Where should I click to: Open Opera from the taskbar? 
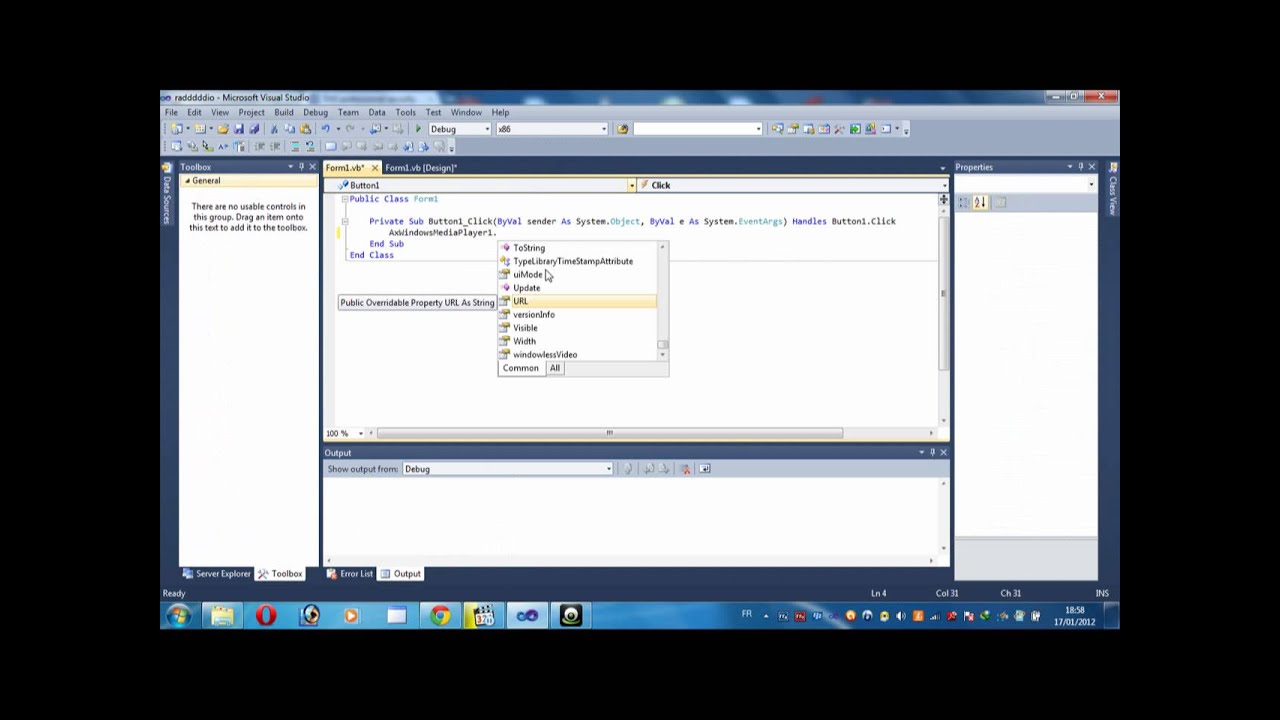pos(266,616)
